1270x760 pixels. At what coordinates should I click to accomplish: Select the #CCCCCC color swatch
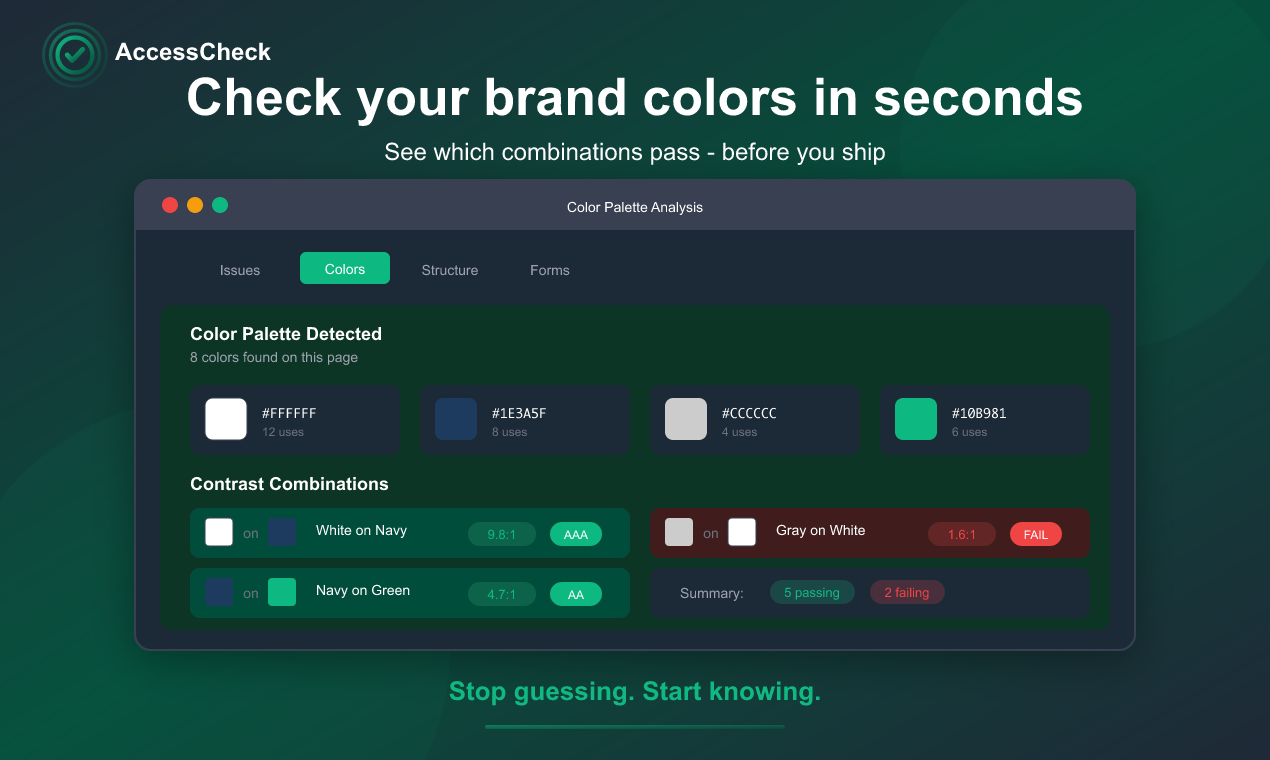click(686, 419)
